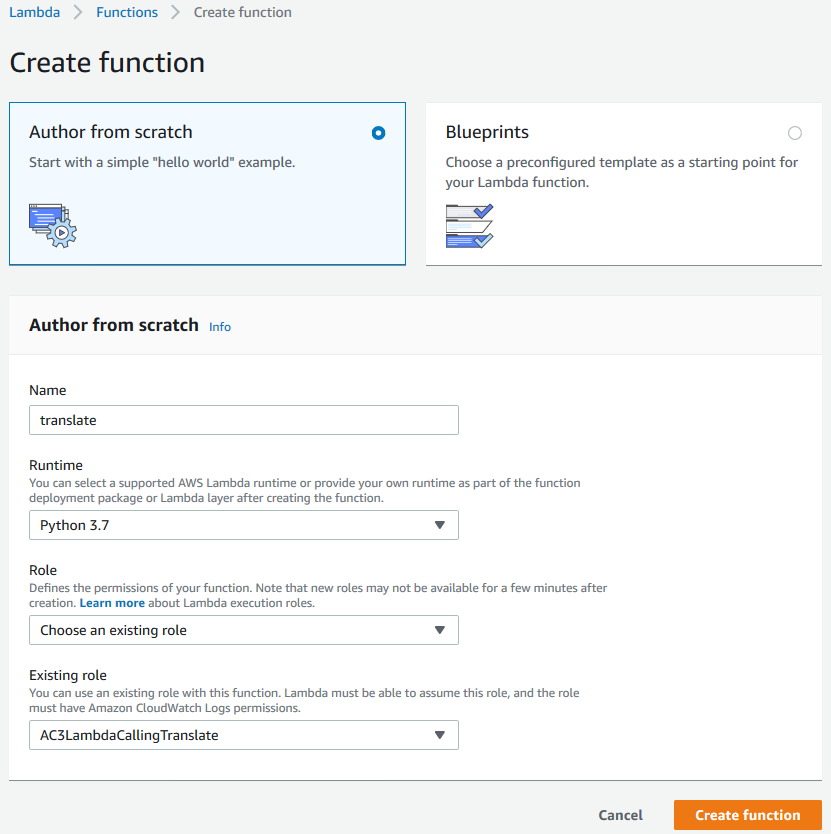
Task: Click the Blueprints checklist icon
Action: pyautogui.click(x=469, y=226)
